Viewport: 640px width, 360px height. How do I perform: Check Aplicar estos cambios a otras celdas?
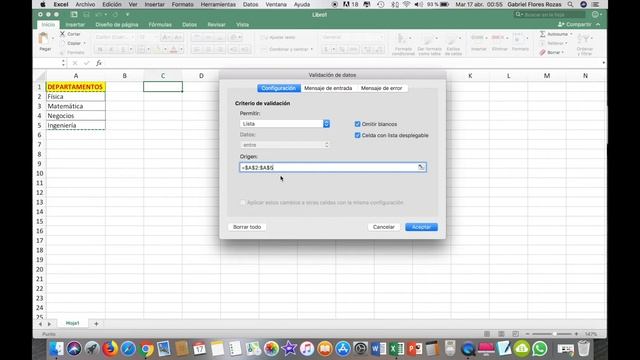(242, 202)
